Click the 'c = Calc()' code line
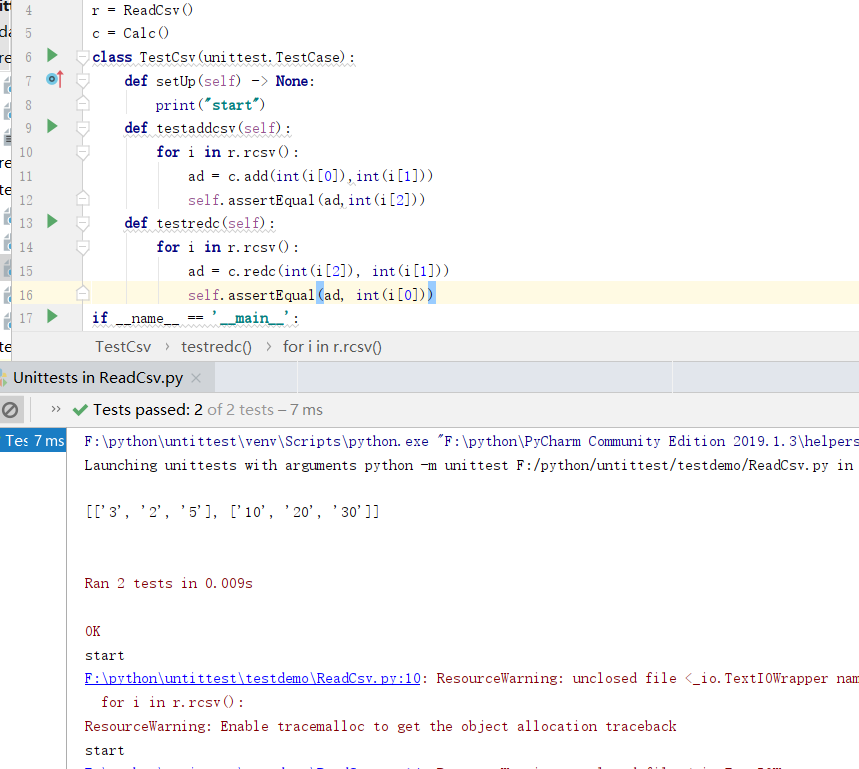Viewport: 859px width, 769px height. click(131, 33)
